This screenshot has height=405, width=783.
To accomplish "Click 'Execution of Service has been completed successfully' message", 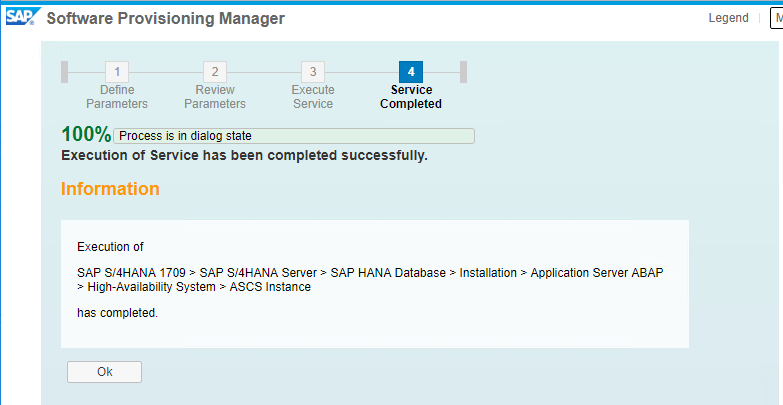I will (x=244, y=155).
